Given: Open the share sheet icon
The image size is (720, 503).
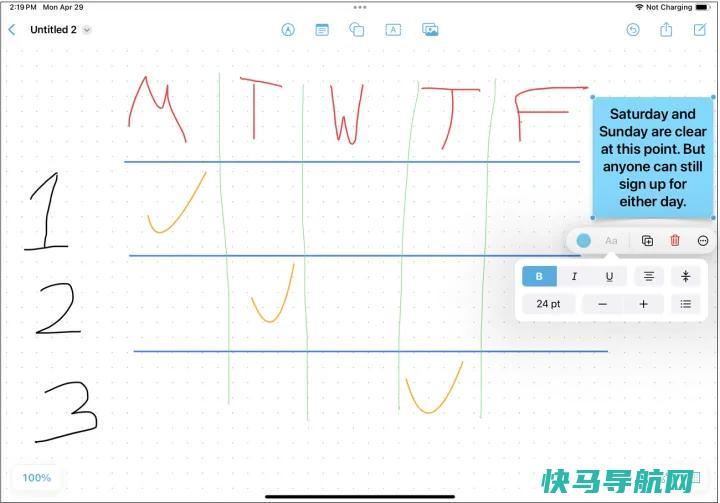Looking at the screenshot, I should (x=666, y=30).
